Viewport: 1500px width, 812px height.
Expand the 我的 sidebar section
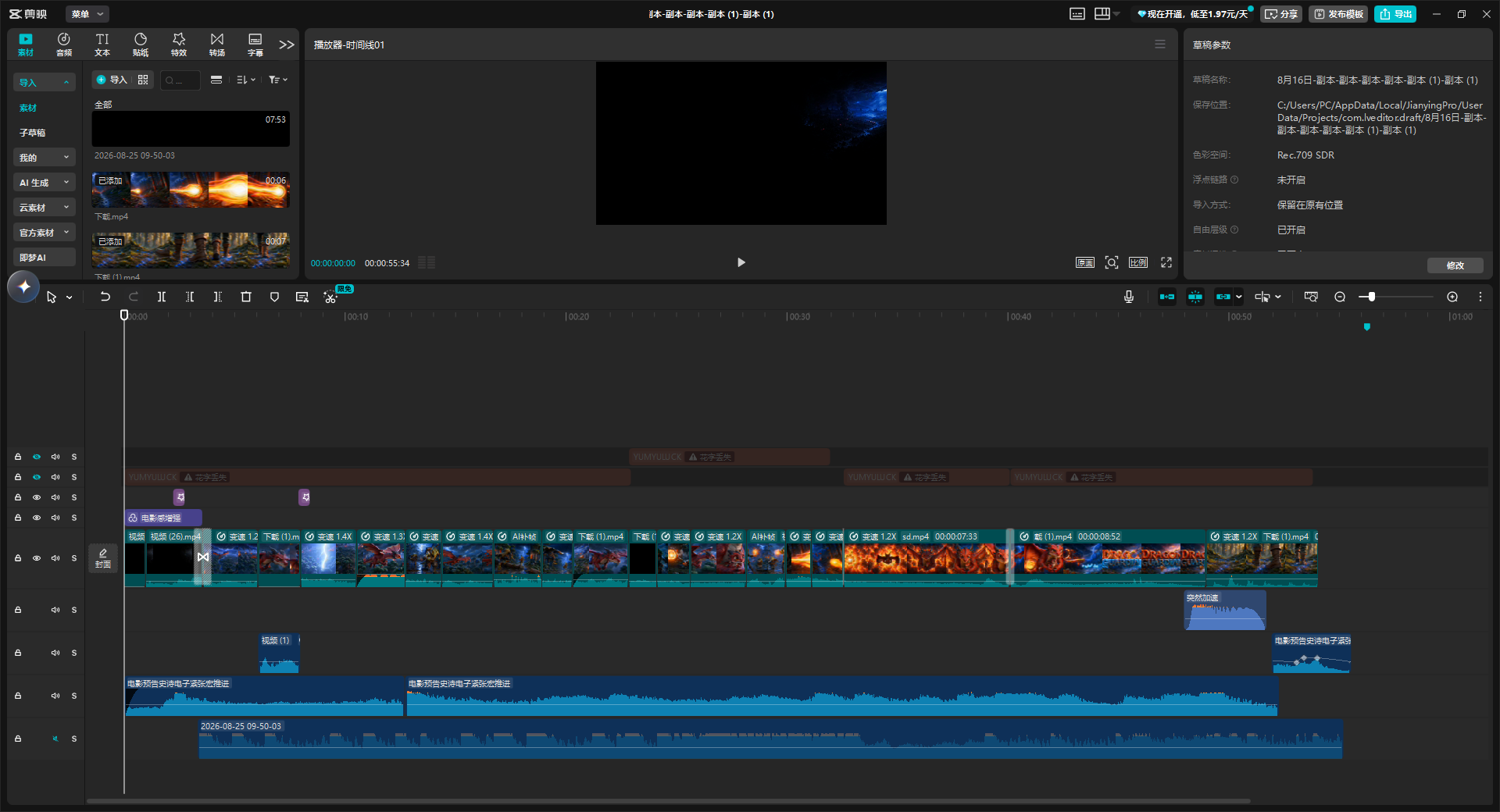pyautogui.click(x=45, y=158)
